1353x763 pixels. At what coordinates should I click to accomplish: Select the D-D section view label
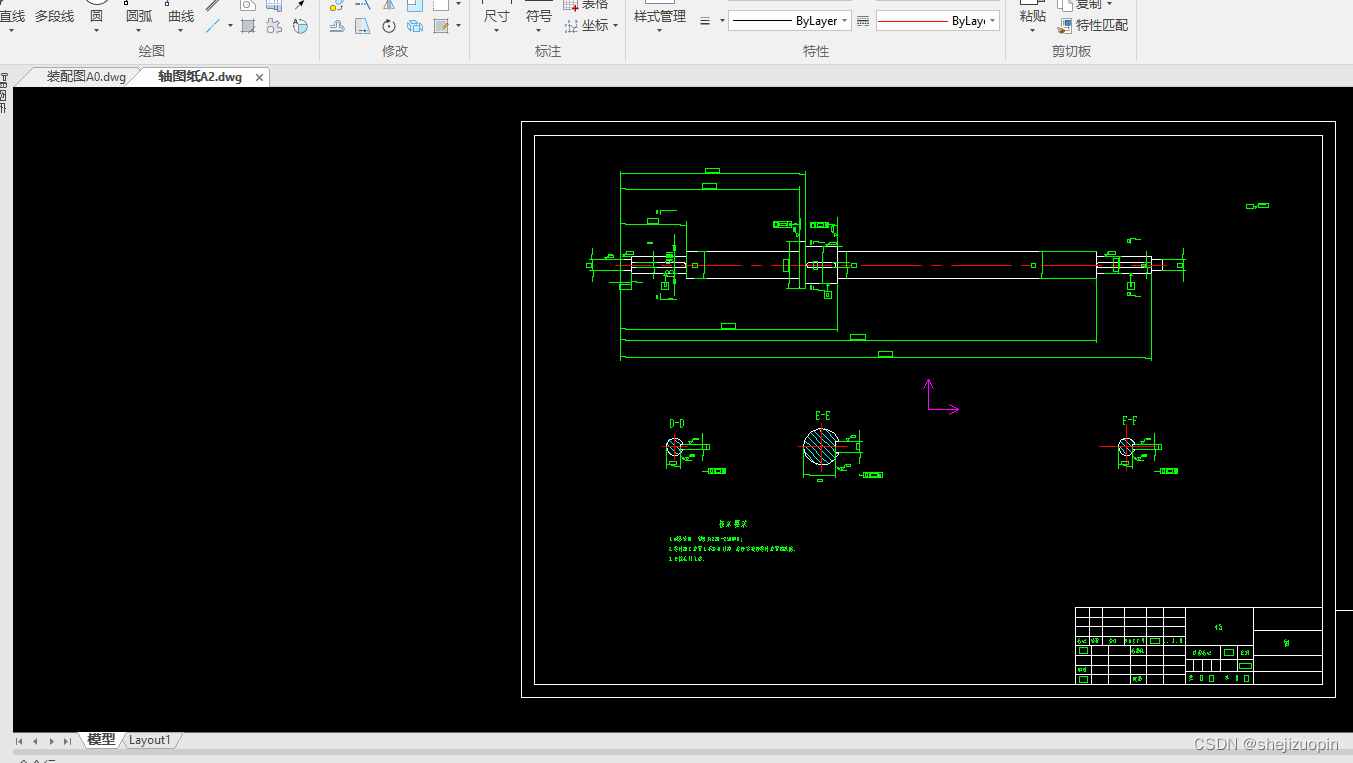click(677, 424)
